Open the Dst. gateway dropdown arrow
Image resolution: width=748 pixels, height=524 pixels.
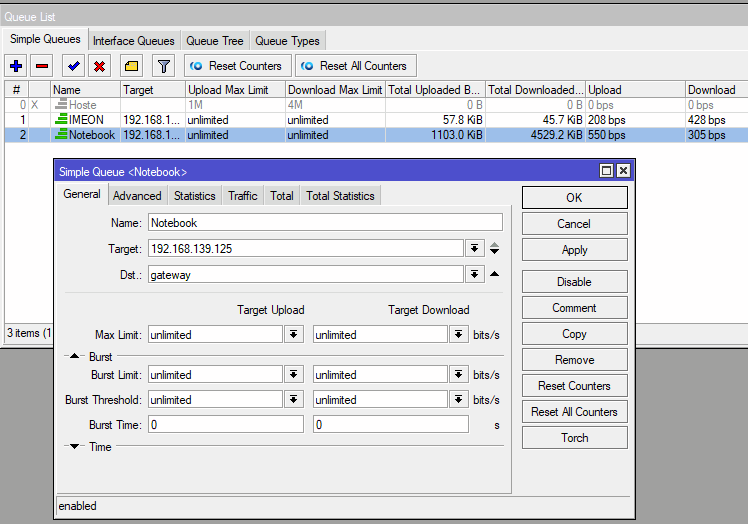click(x=474, y=274)
